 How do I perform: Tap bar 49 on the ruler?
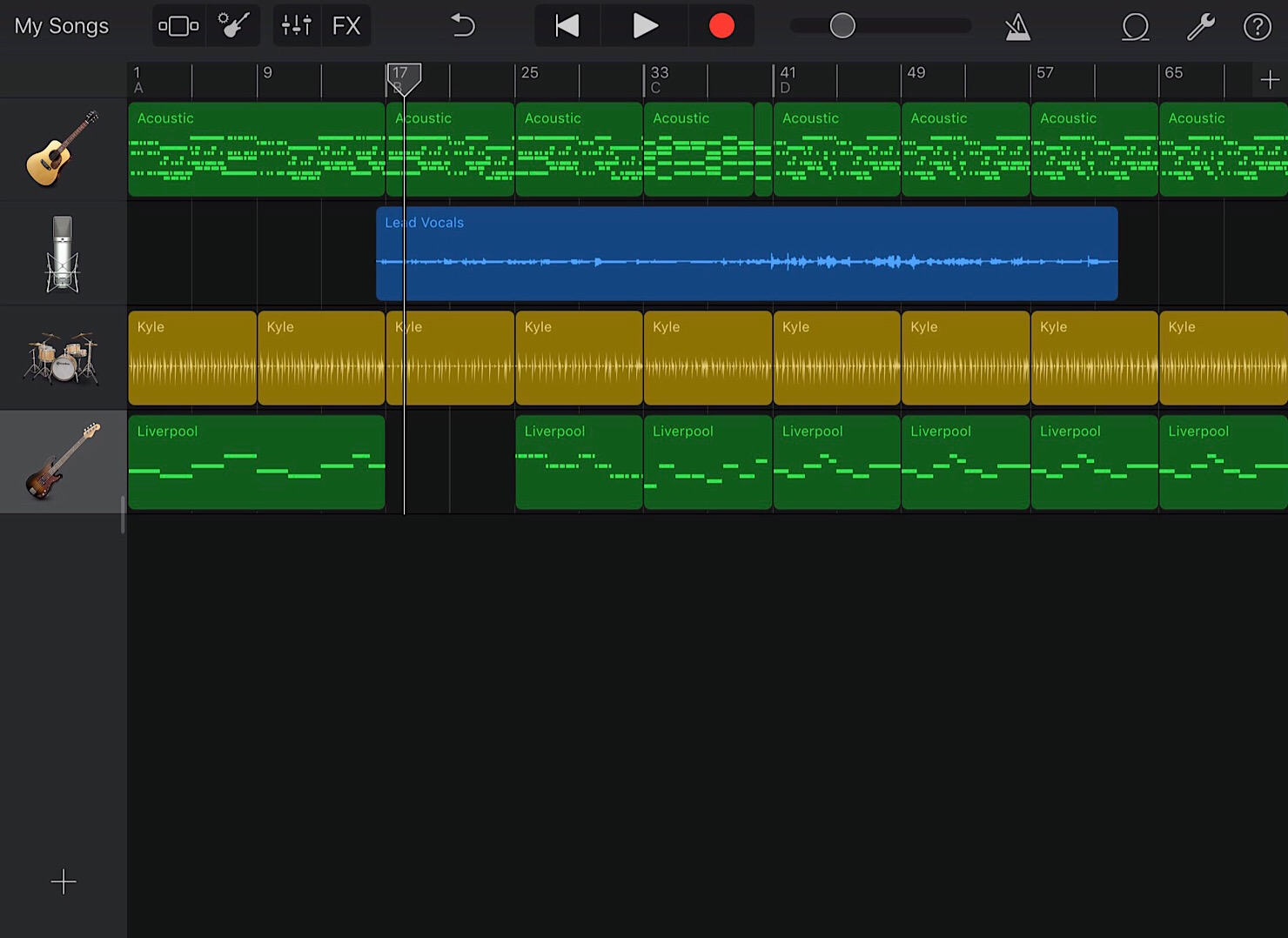point(916,73)
